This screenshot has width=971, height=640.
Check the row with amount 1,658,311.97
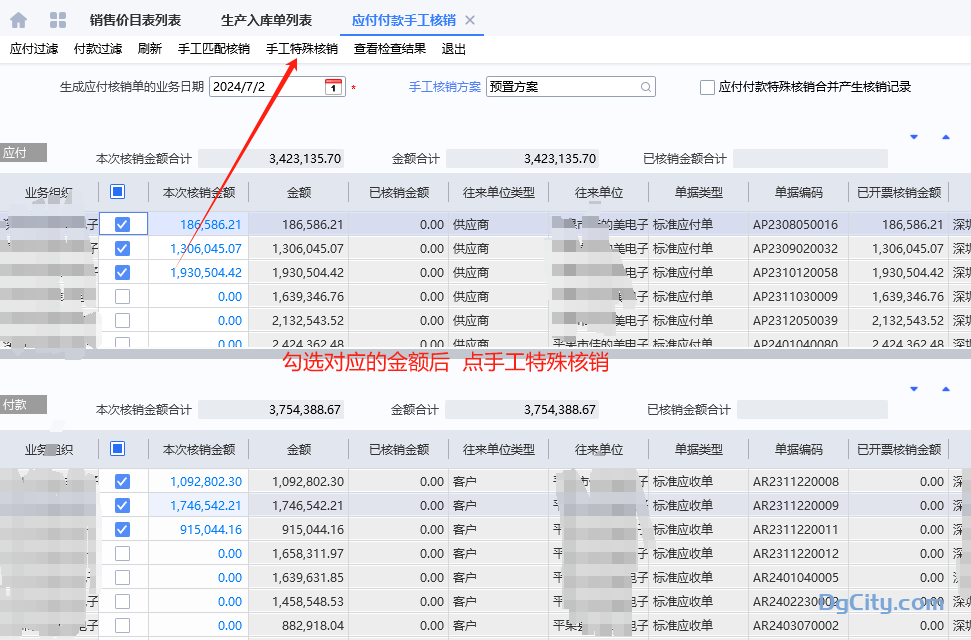(121, 553)
